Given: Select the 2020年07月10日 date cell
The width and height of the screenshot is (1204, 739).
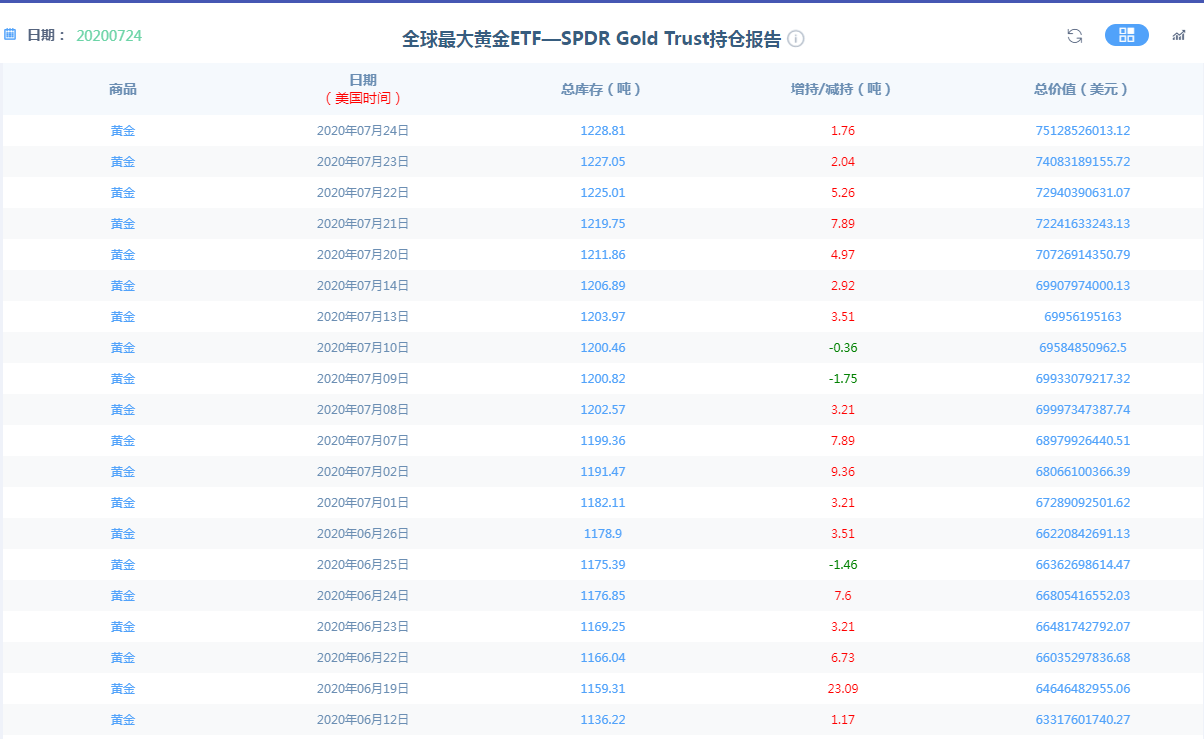Looking at the screenshot, I should coord(363,347).
